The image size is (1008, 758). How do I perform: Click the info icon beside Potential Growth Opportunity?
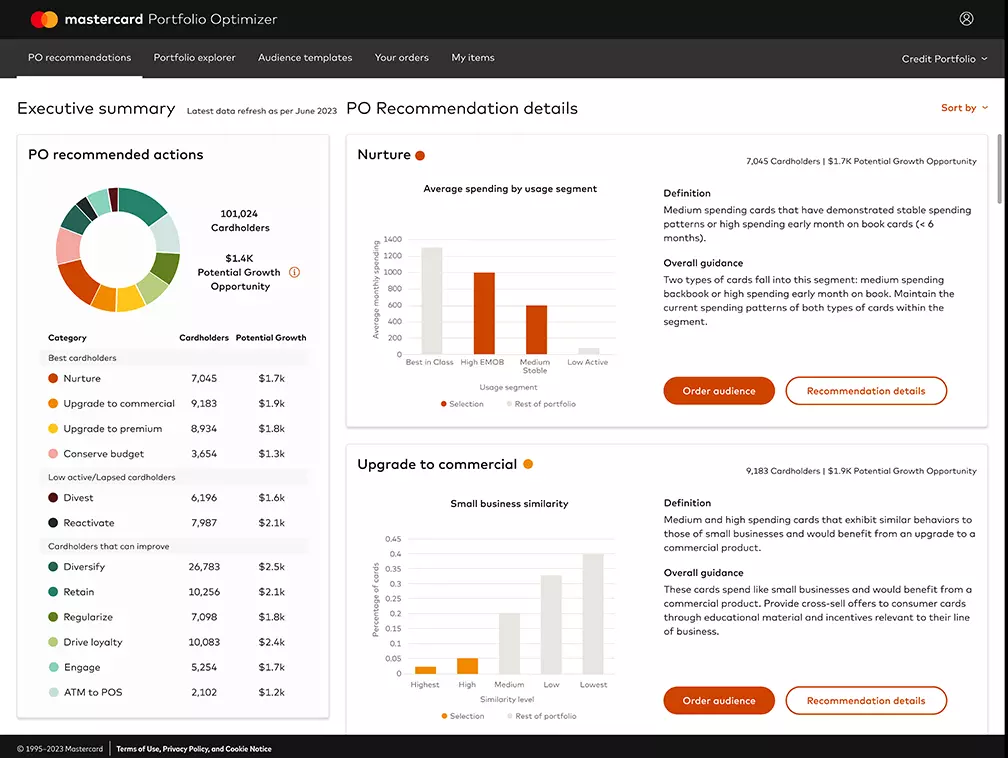click(294, 271)
